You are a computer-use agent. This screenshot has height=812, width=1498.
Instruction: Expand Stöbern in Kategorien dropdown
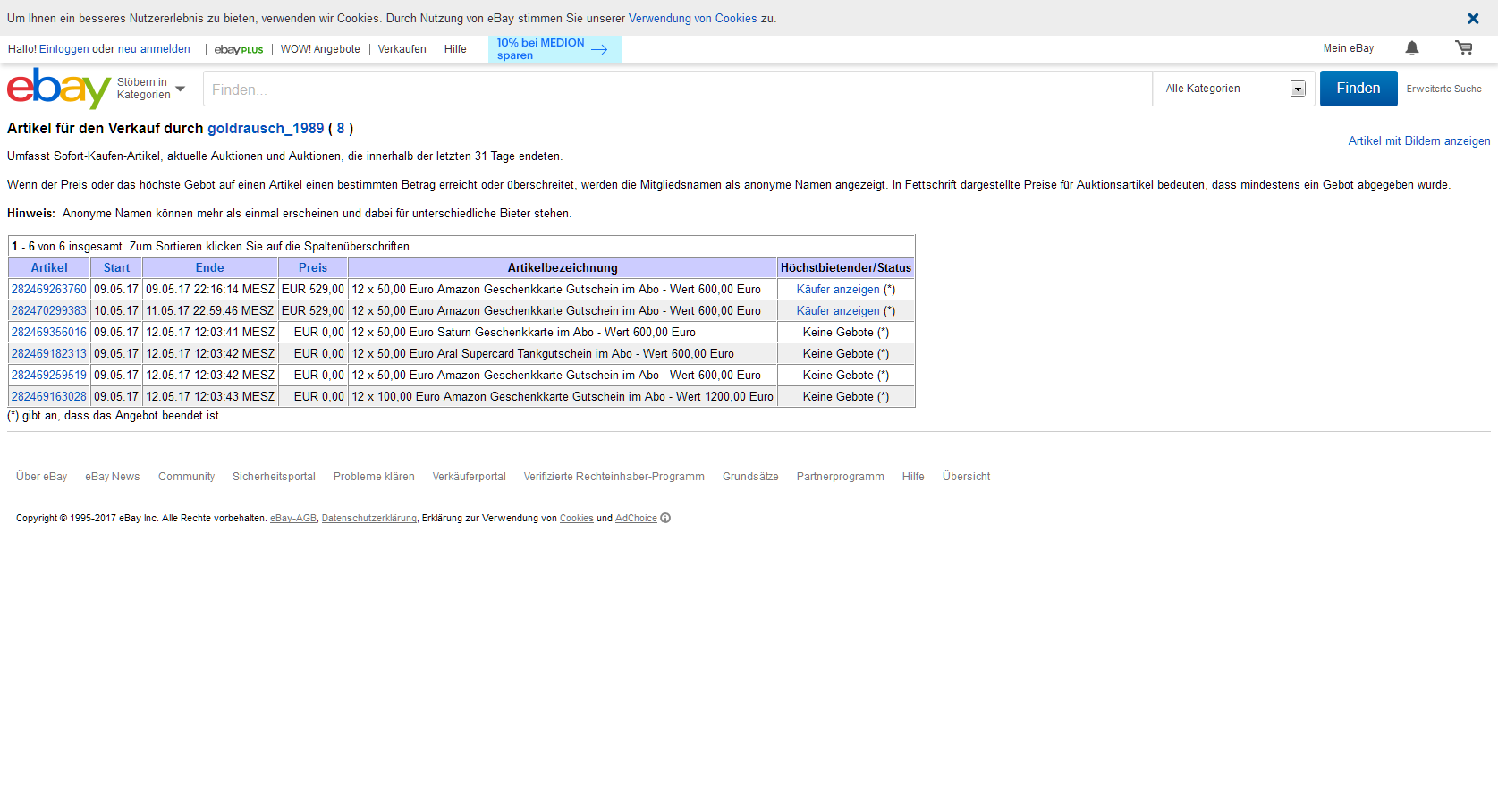151,89
